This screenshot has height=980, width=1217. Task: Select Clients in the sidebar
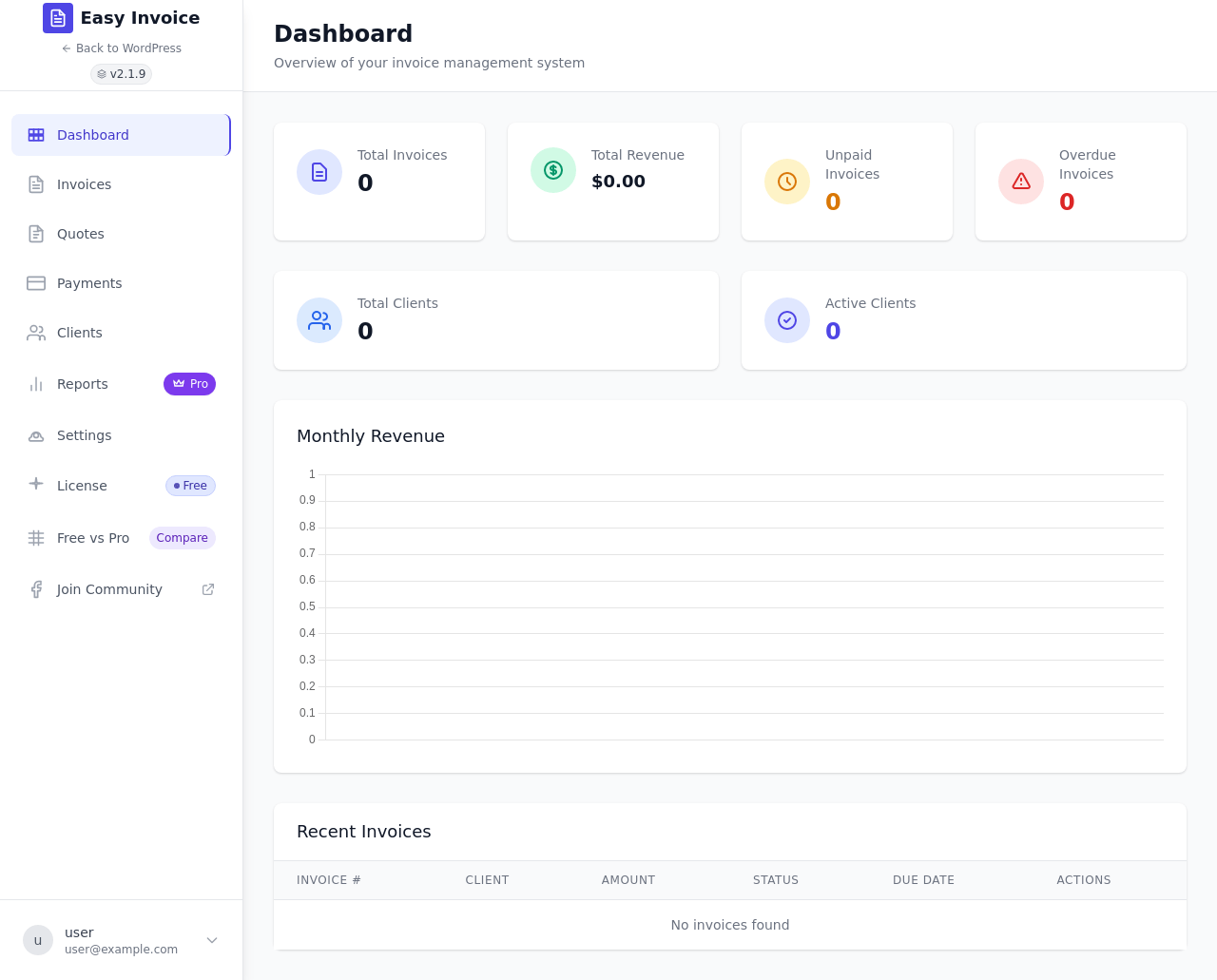(x=121, y=333)
